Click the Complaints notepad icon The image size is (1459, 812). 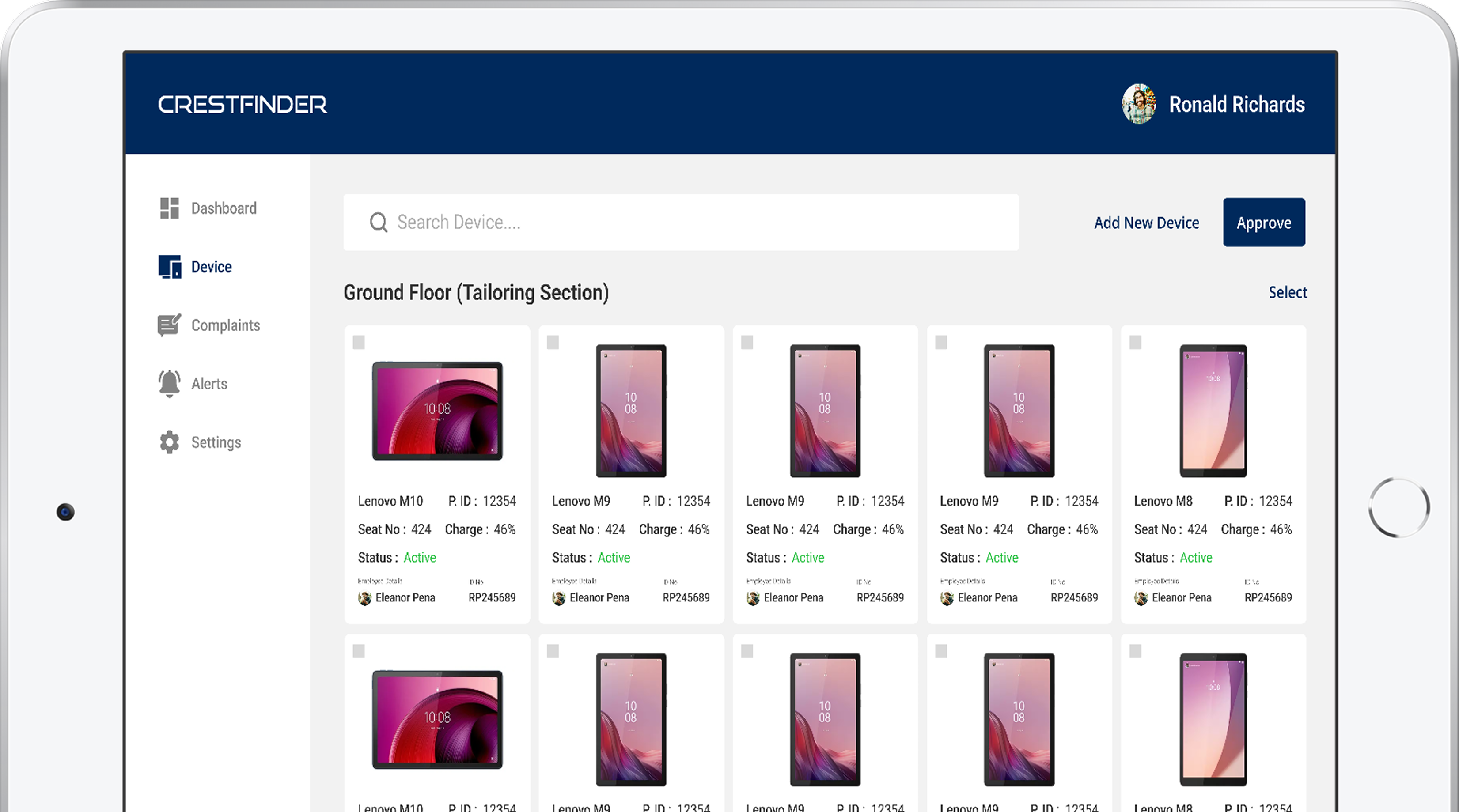coord(169,325)
